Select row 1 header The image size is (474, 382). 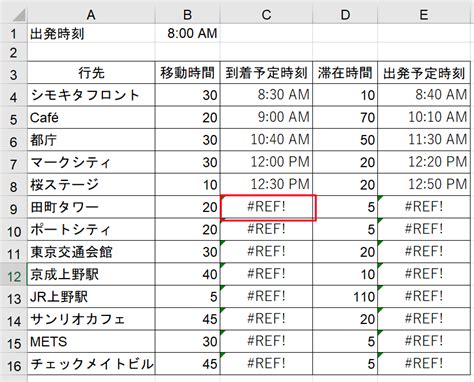tap(14, 33)
